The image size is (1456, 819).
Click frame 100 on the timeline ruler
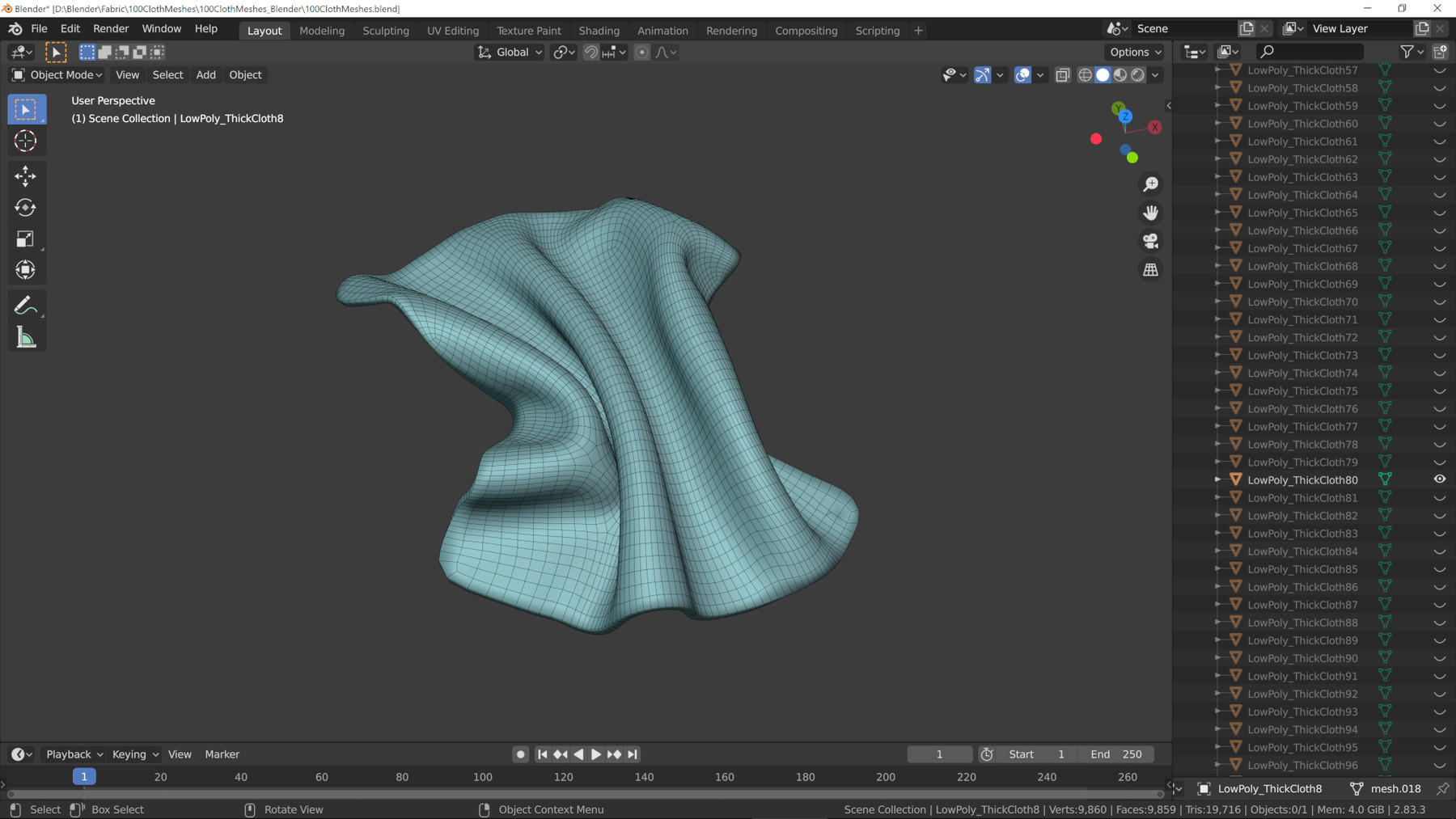pos(483,777)
